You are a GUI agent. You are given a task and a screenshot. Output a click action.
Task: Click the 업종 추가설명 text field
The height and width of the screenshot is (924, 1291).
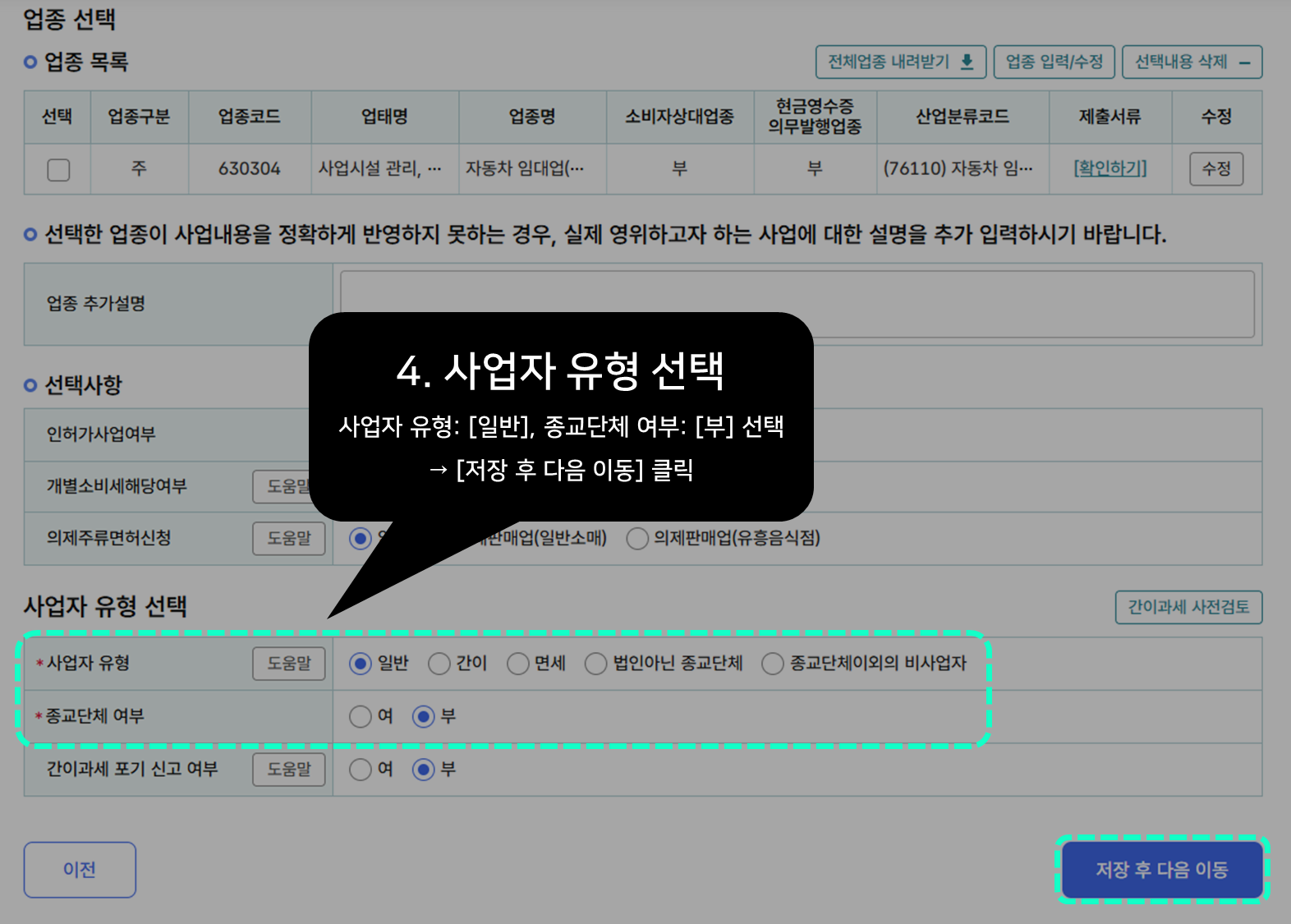point(797,304)
